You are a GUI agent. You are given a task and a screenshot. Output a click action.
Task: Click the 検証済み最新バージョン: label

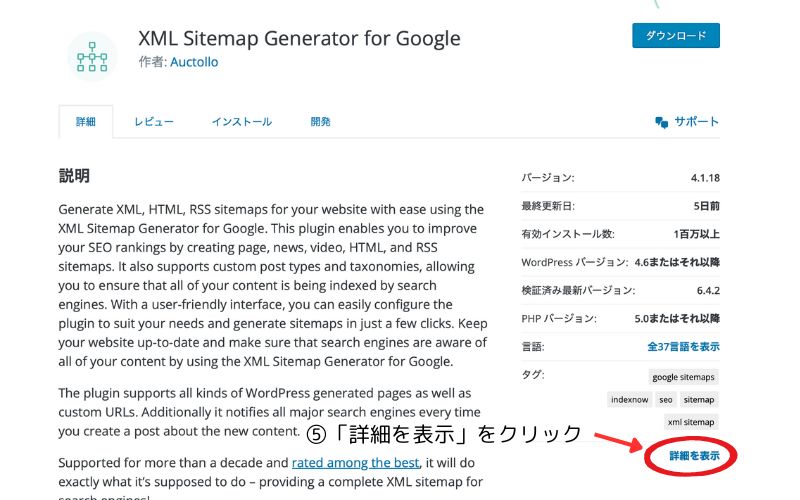pyautogui.click(x=578, y=290)
